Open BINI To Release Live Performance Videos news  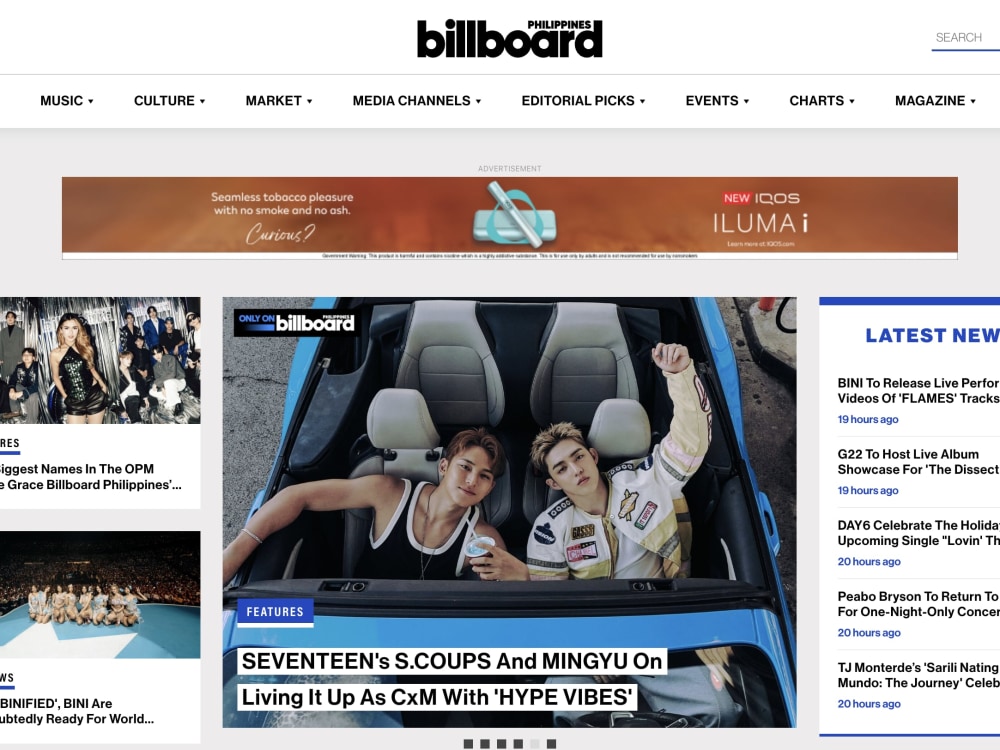click(x=918, y=390)
